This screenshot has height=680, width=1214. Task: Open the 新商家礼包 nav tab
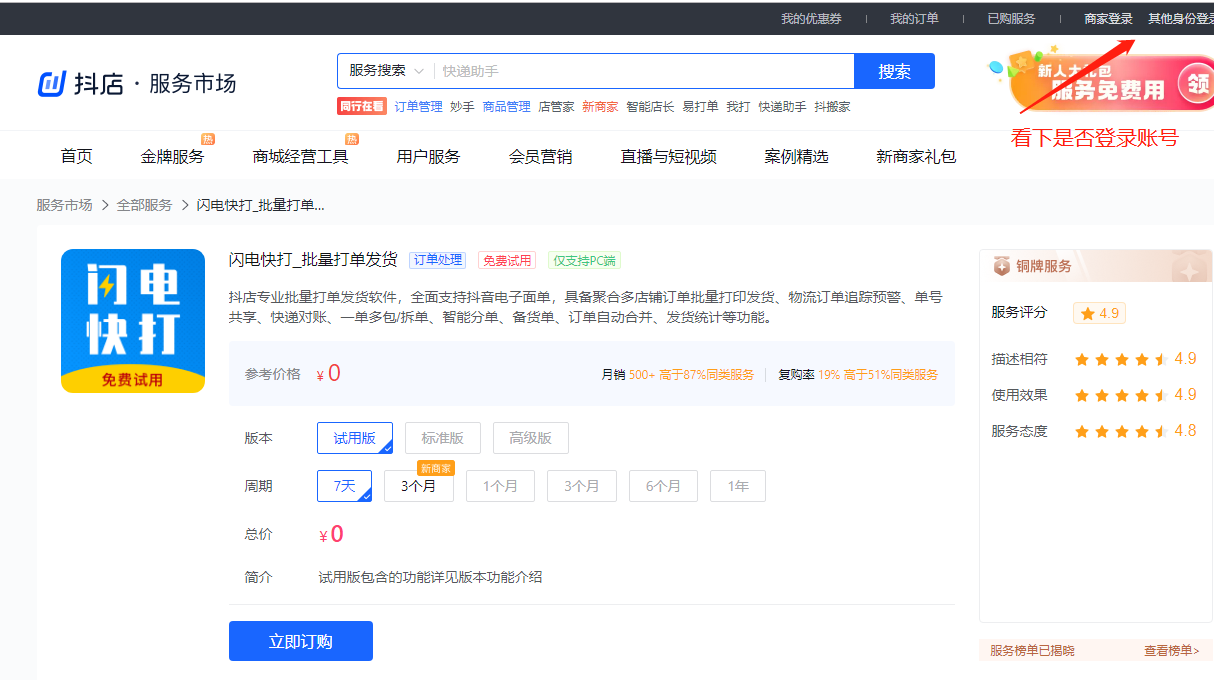tap(916, 156)
